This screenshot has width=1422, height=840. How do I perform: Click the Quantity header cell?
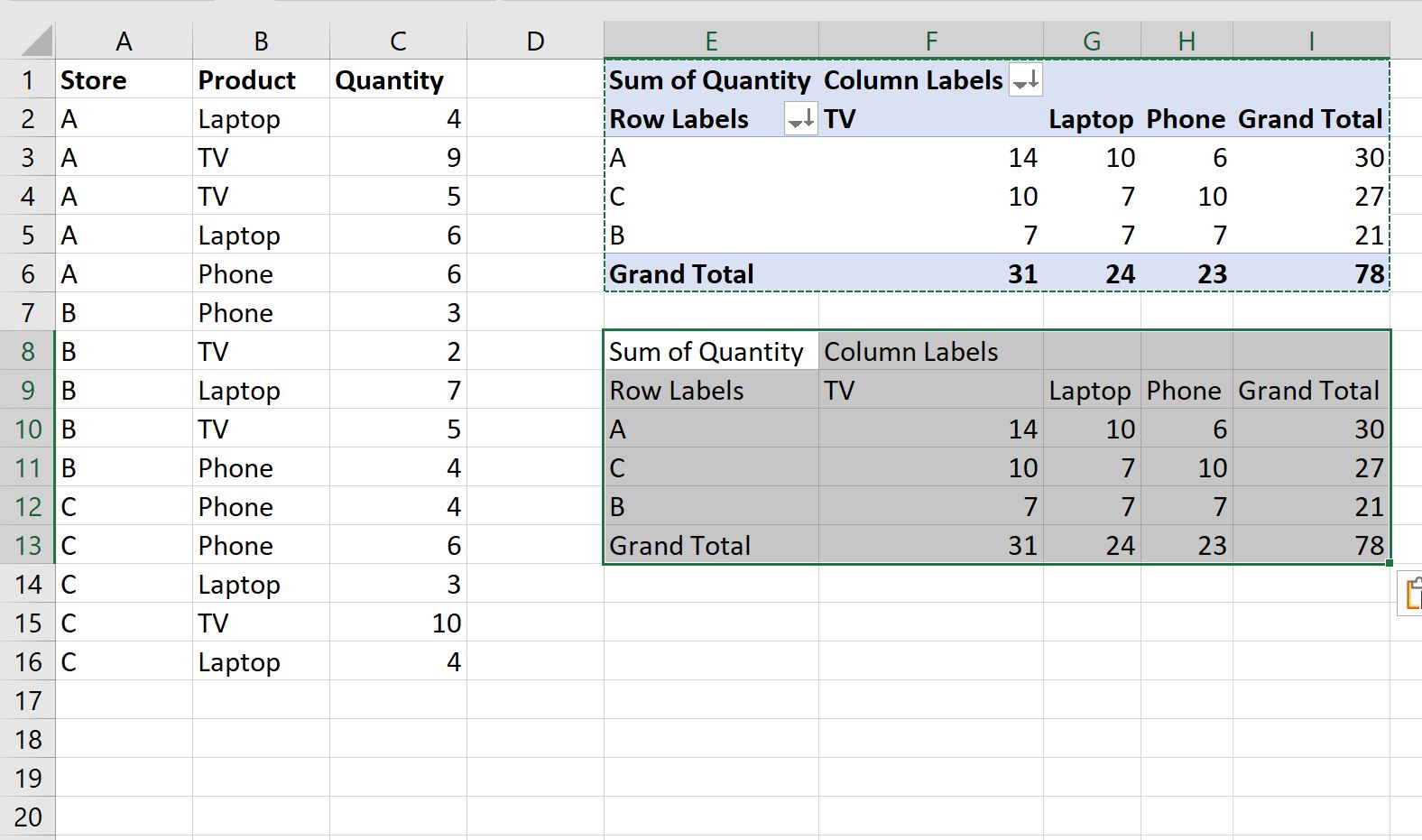[398, 80]
